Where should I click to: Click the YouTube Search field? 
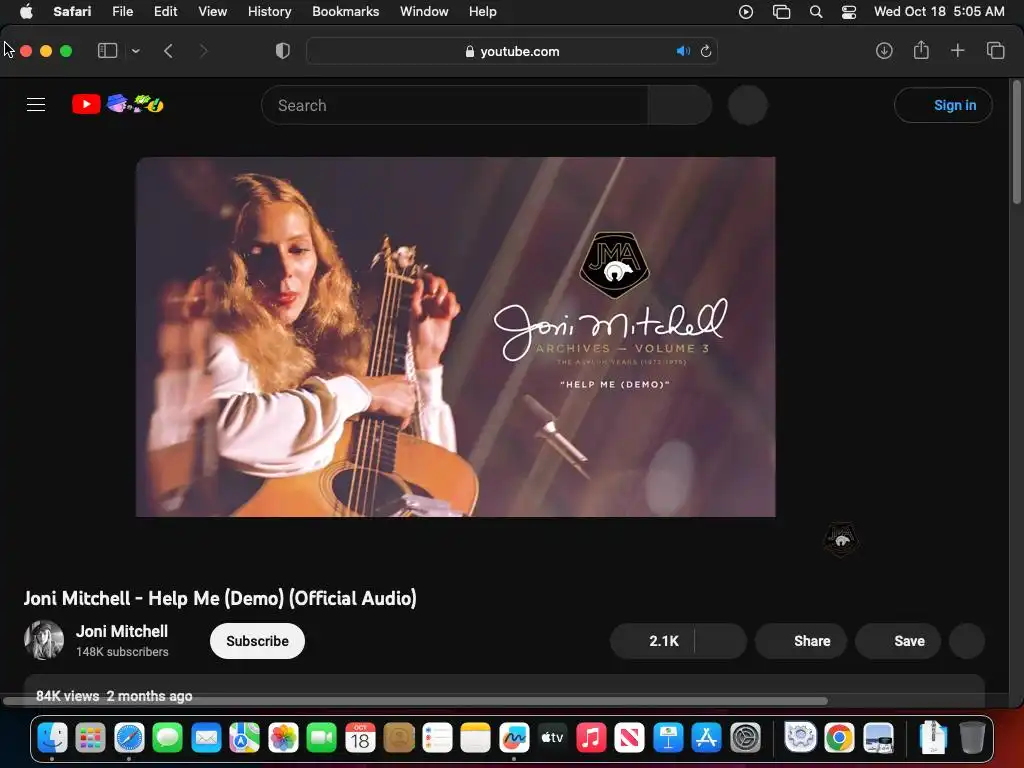click(x=455, y=105)
